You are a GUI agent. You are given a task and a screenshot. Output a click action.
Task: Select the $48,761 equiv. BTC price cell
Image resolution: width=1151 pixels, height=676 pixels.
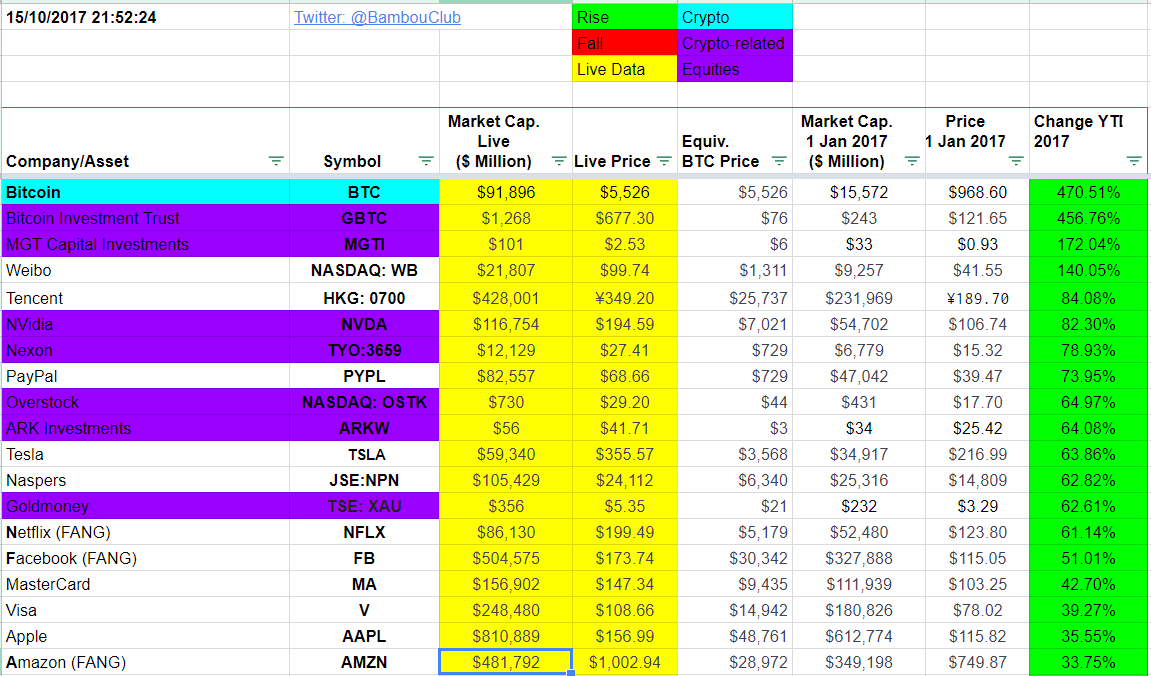735,636
